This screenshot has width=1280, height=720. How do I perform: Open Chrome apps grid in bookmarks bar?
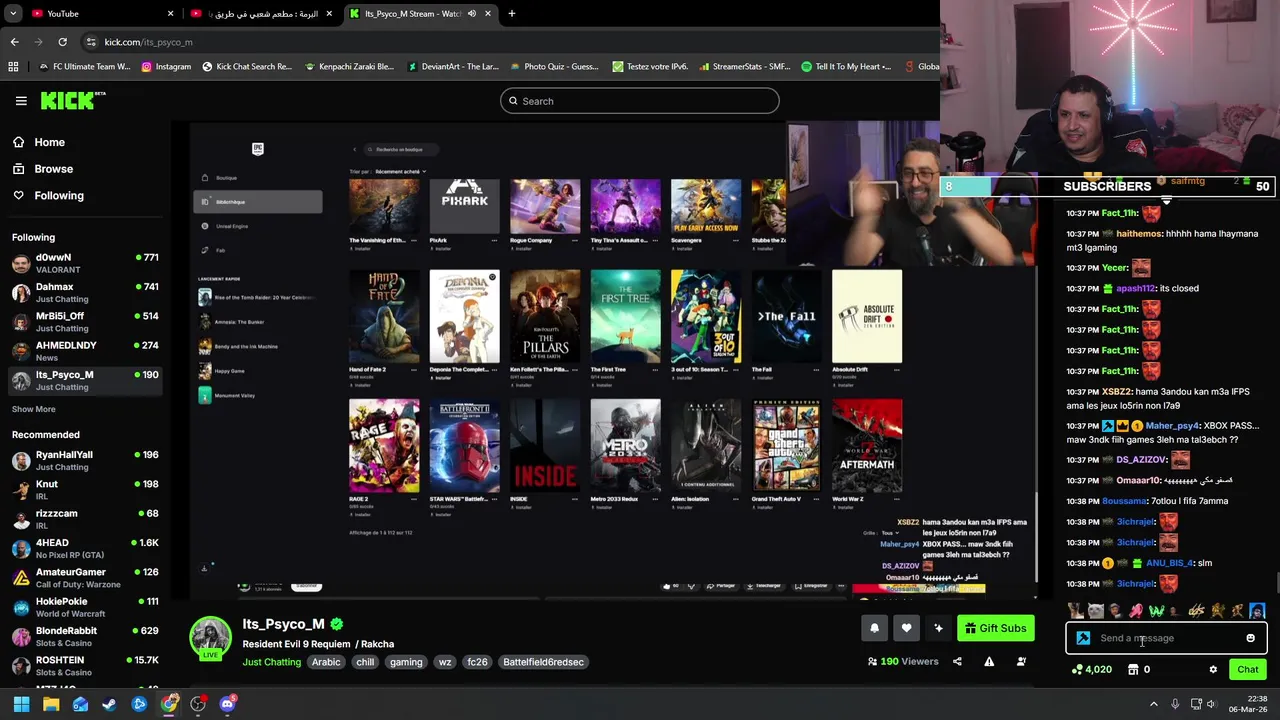pos(13,67)
